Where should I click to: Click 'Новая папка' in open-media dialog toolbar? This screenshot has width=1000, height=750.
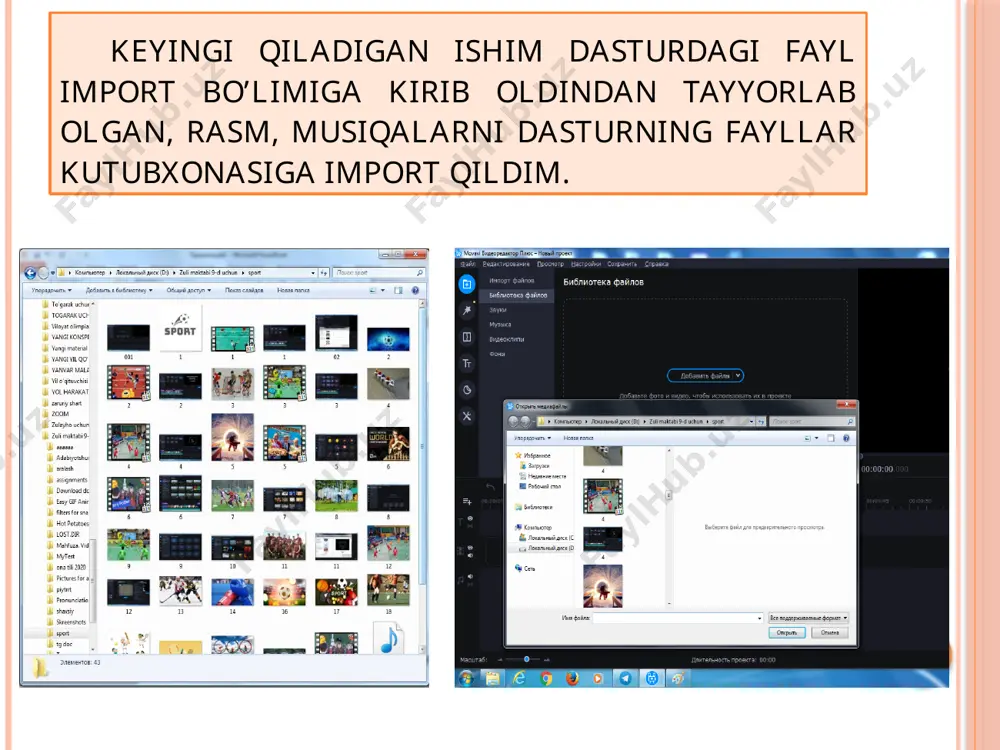578,438
